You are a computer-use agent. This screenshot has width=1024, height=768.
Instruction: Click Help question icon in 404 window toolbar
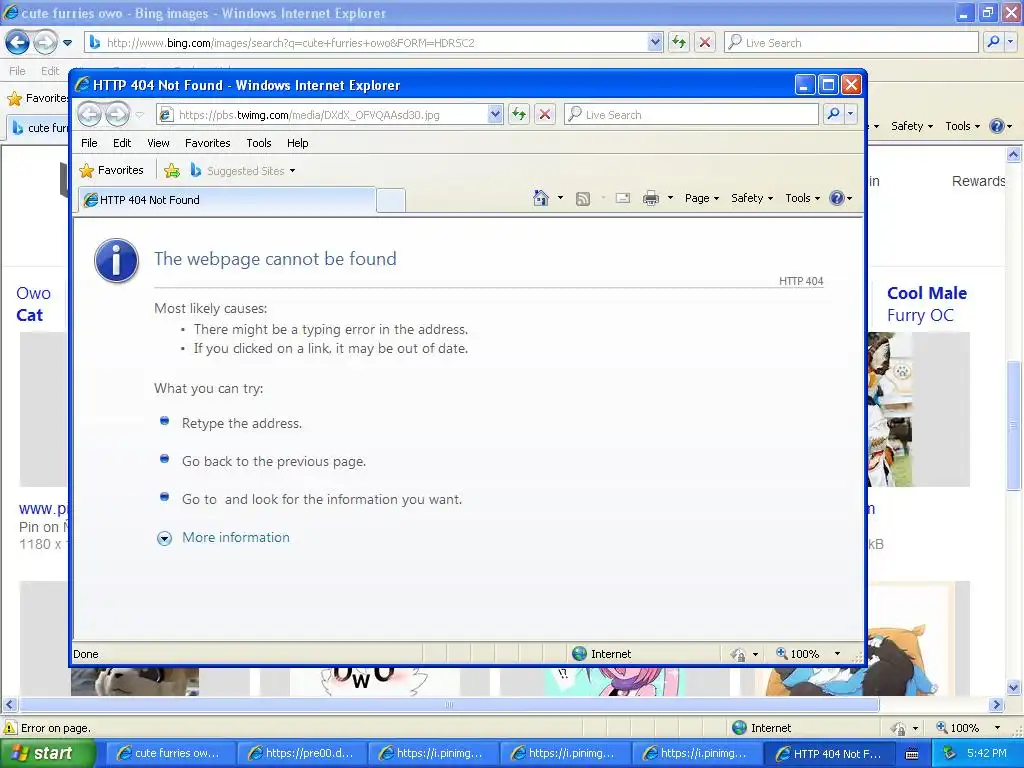click(x=837, y=198)
